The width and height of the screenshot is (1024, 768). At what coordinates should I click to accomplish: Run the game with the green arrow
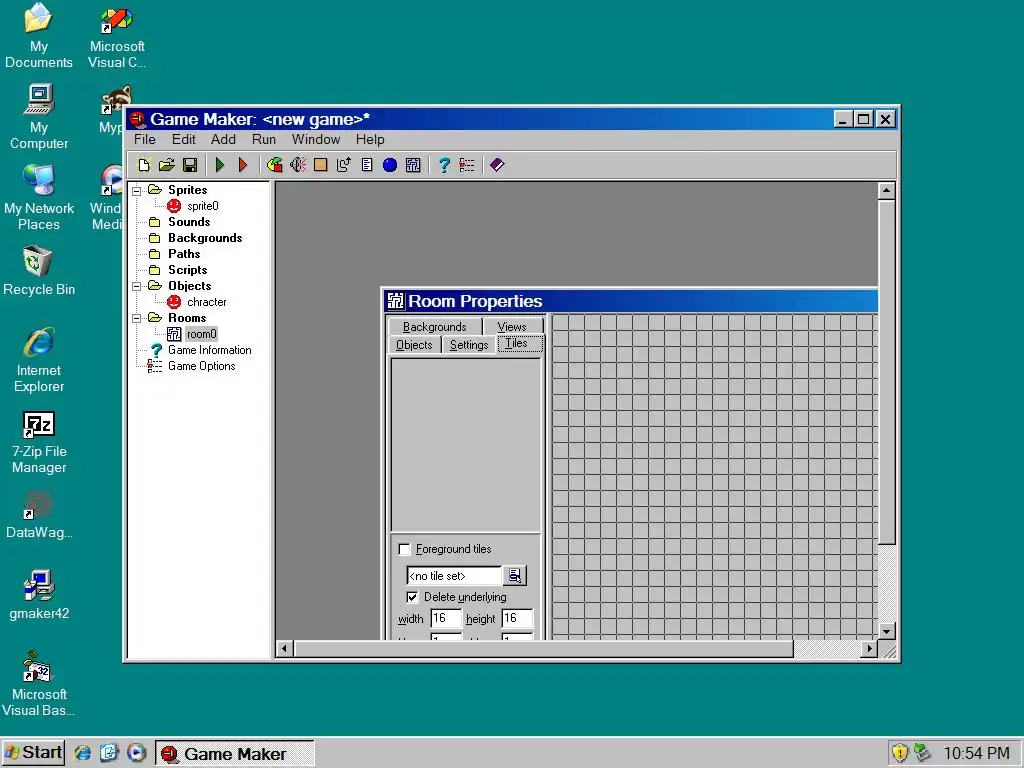[x=220, y=165]
